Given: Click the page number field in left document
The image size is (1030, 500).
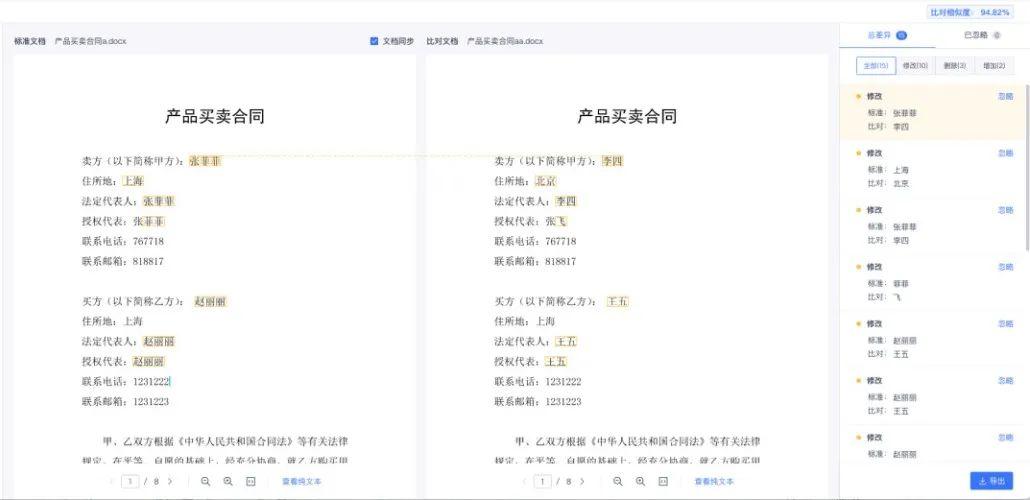Looking at the screenshot, I should point(130,482).
